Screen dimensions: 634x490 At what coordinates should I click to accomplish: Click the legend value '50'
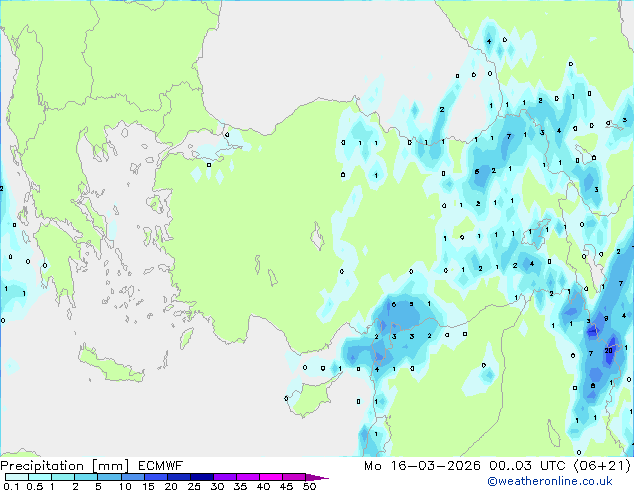309,486
